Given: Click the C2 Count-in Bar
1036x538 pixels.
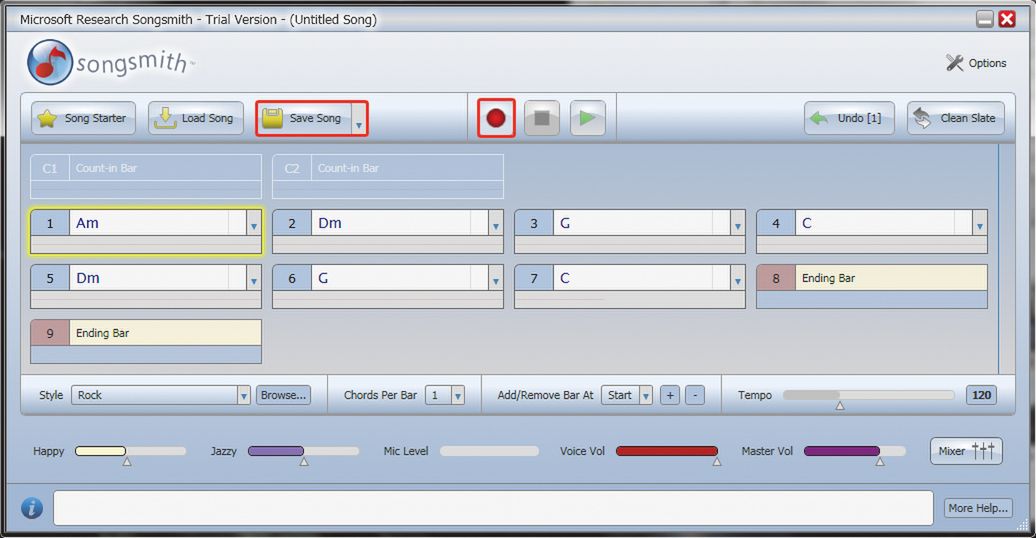Looking at the screenshot, I should pyautogui.click(x=388, y=176).
